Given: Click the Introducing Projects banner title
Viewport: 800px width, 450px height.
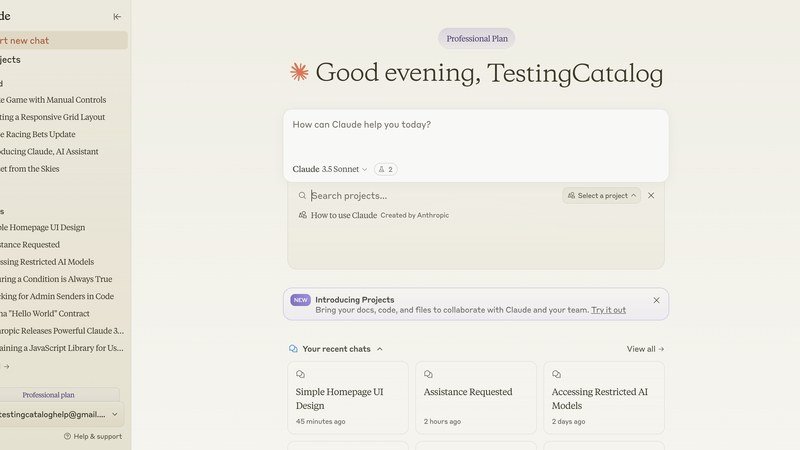Looking at the screenshot, I should pos(355,300).
